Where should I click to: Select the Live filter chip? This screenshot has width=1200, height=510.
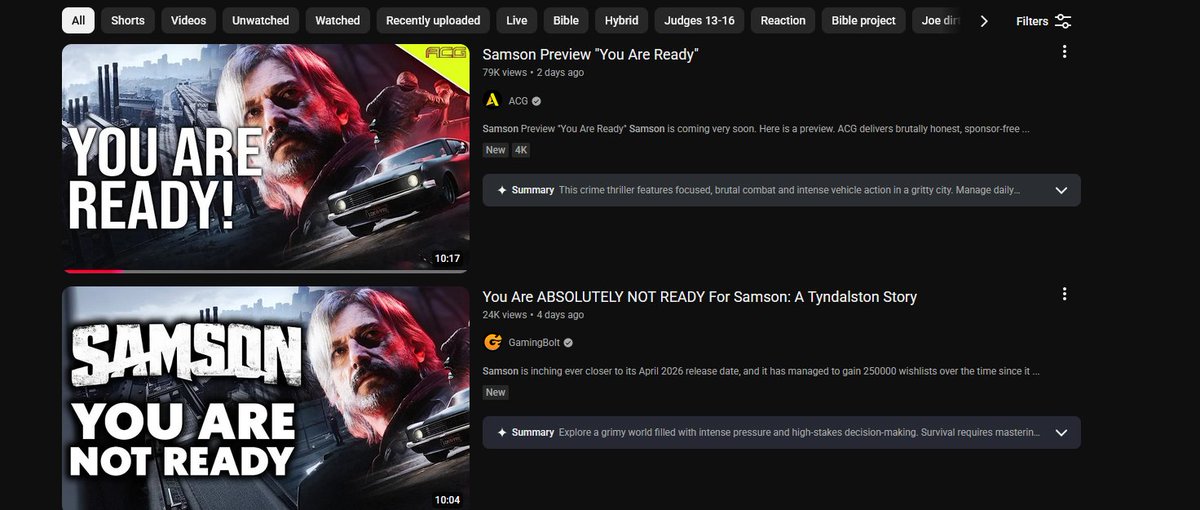point(517,20)
